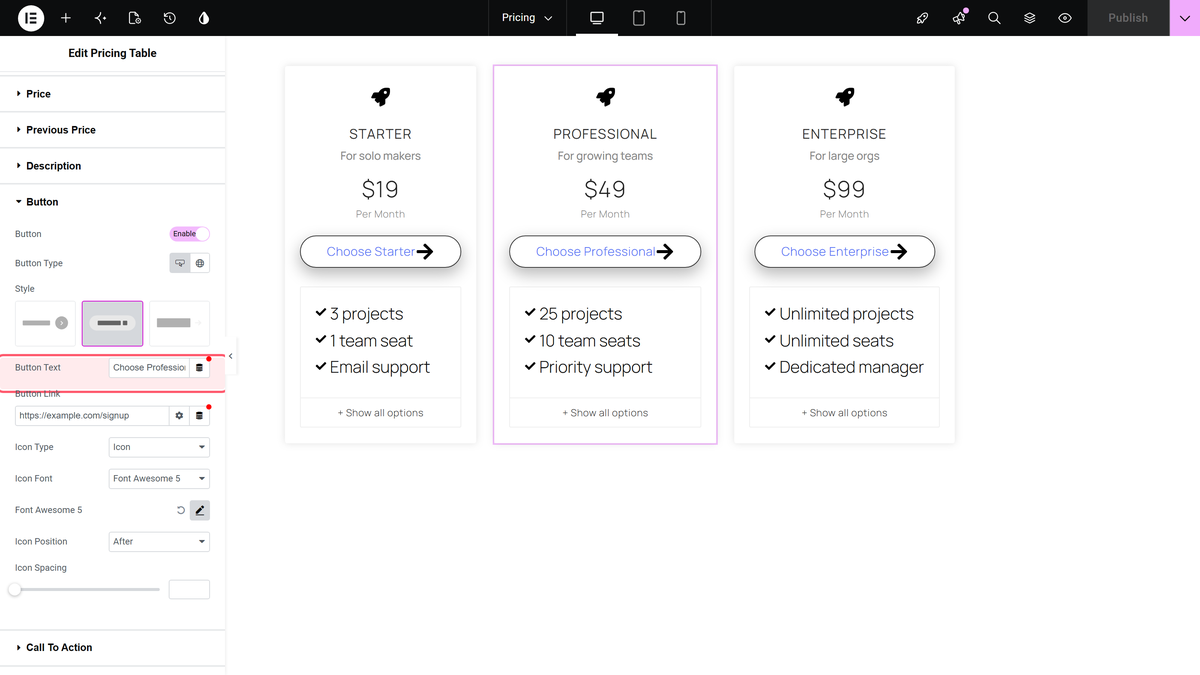The image size is (1200, 675).
Task: Collapse the editor panel with the side arrow
Action: pyautogui.click(x=231, y=356)
